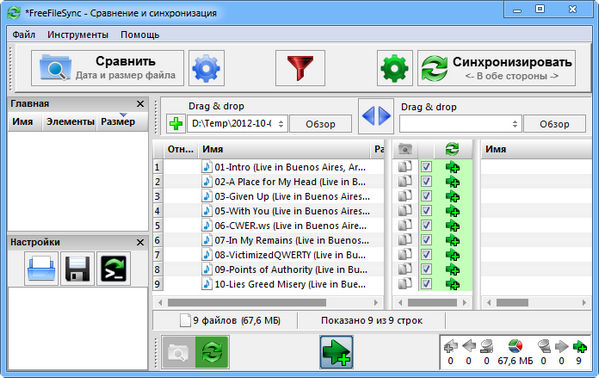The width and height of the screenshot is (599, 378).
Task: Add a folder pair with the green plus
Action: coord(176,123)
